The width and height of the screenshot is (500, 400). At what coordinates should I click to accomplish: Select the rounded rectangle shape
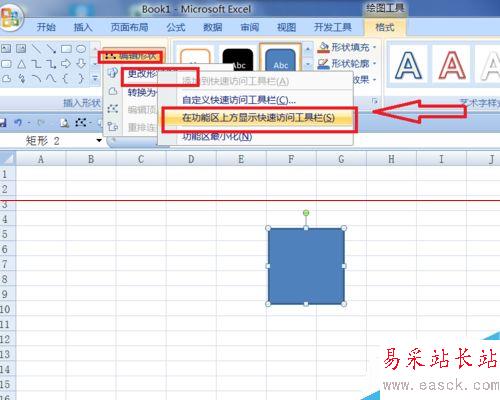tap(6, 64)
